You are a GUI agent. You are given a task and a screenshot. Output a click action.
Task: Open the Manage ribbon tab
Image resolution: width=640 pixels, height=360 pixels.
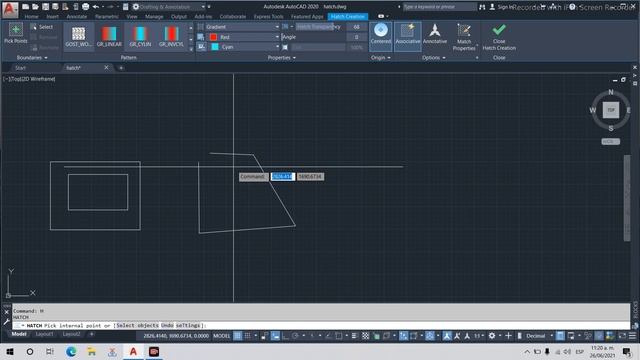pos(154,17)
